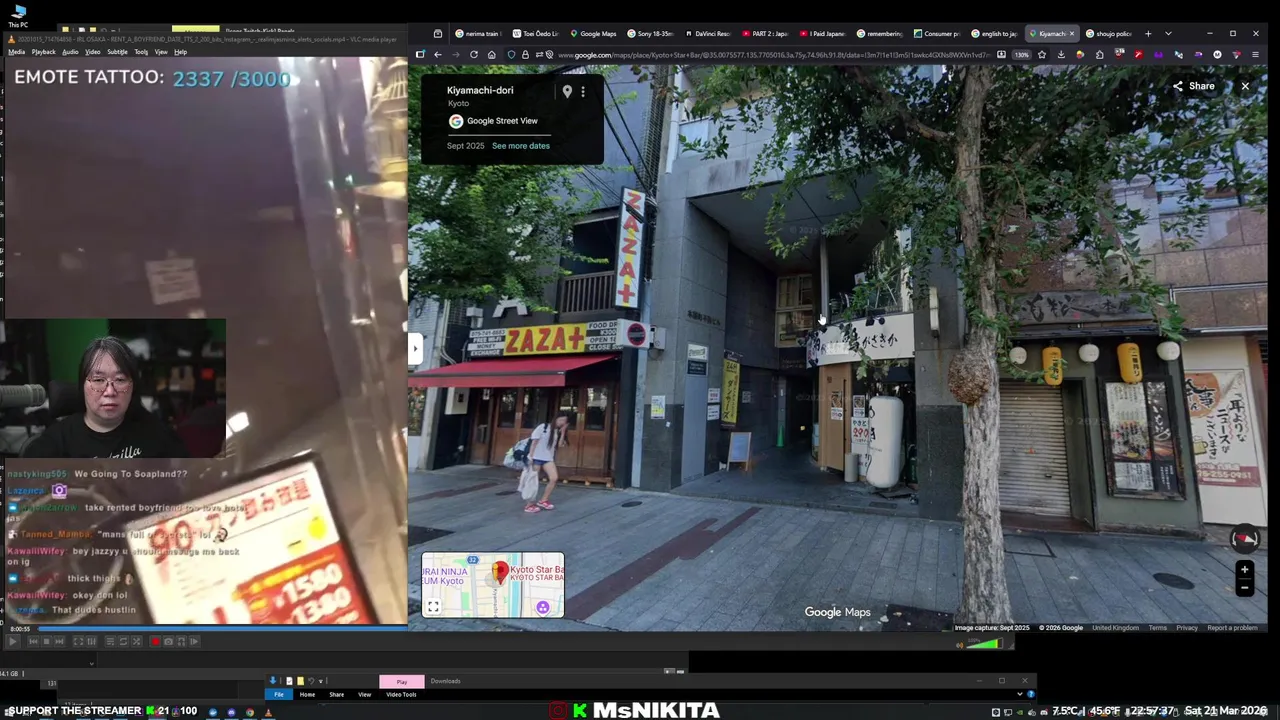Open the browser downloads panel
The height and width of the screenshot is (720, 1280).
pos(1061,54)
